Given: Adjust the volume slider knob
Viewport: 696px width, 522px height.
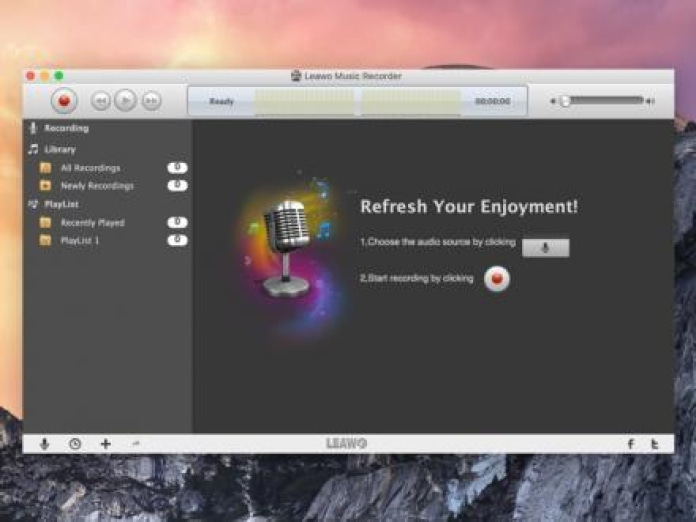Looking at the screenshot, I should coord(565,101).
